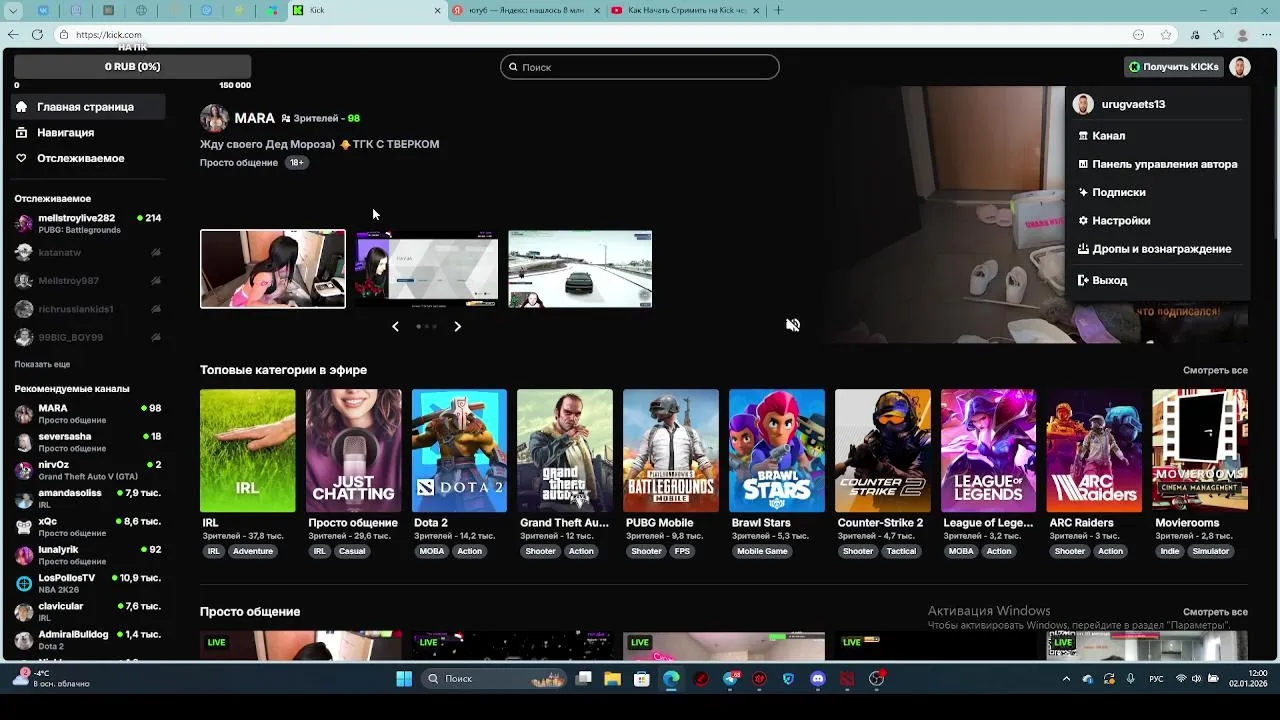This screenshot has width=1280, height=720.
Task: Open followed channel mellstroylive282
Action: (x=88, y=224)
